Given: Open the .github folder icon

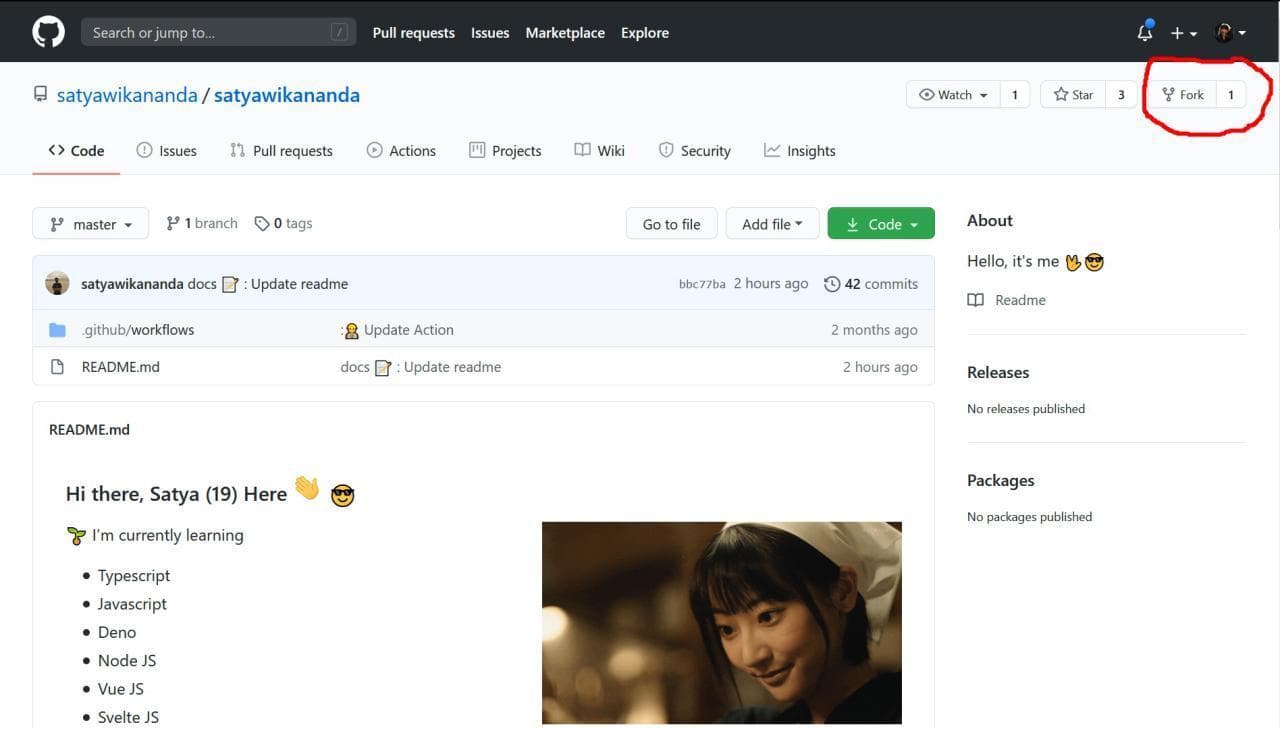Looking at the screenshot, I should point(57,330).
